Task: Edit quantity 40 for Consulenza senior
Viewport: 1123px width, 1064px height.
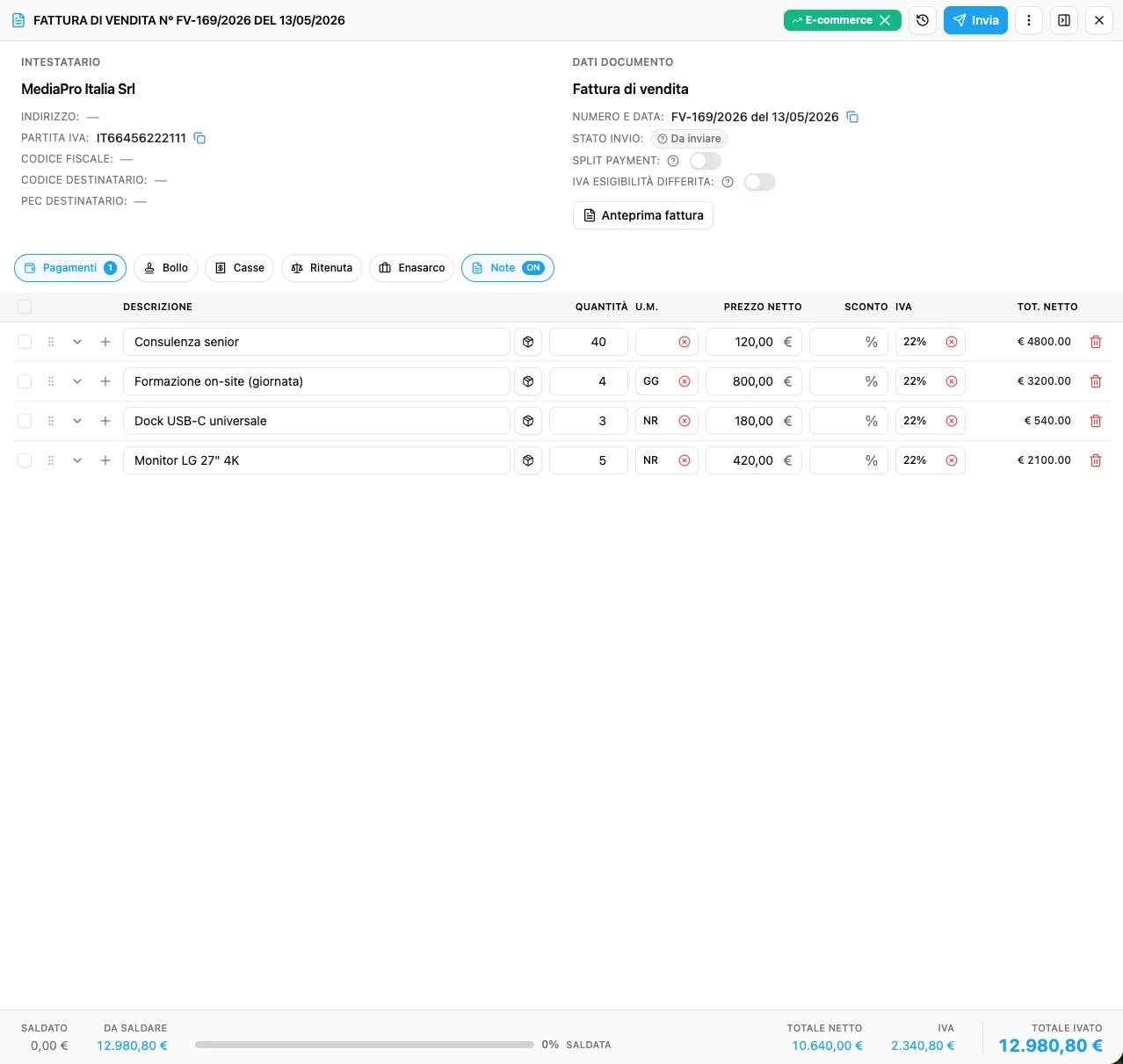Action: point(589,342)
